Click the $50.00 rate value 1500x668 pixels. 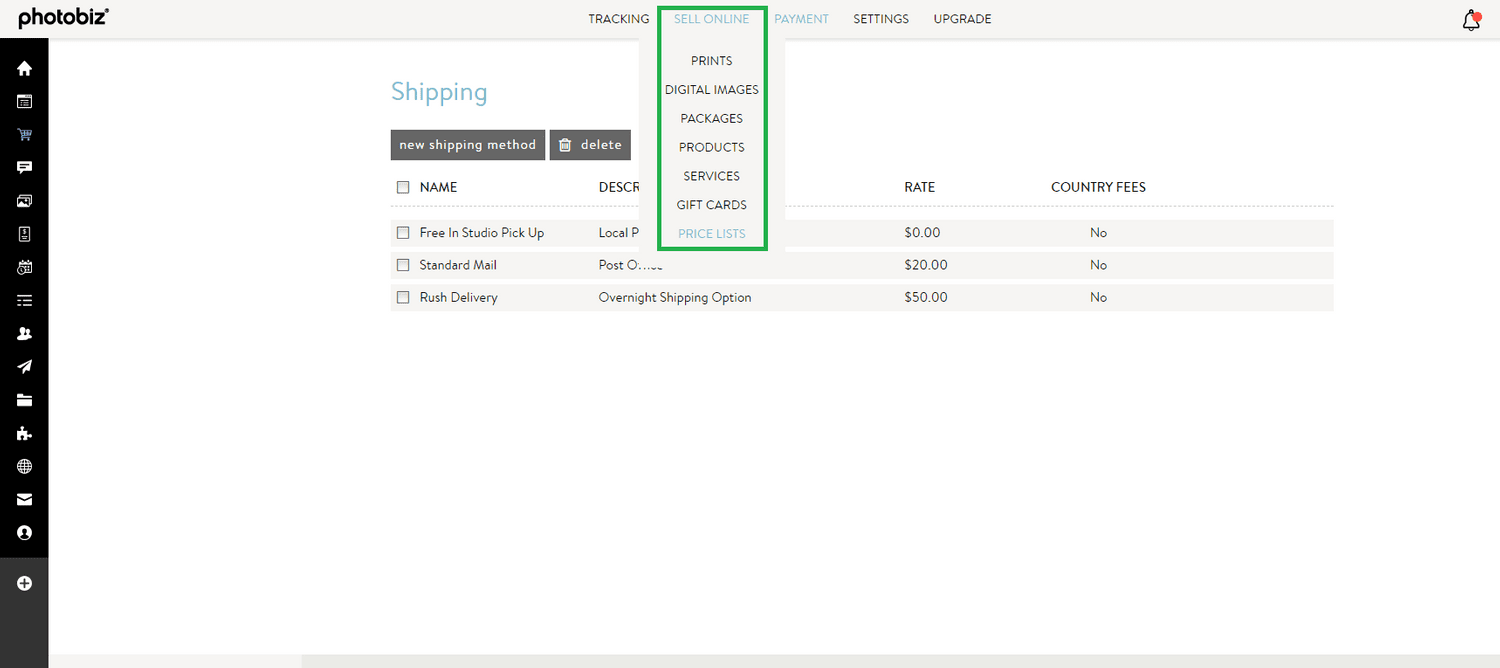tap(926, 297)
